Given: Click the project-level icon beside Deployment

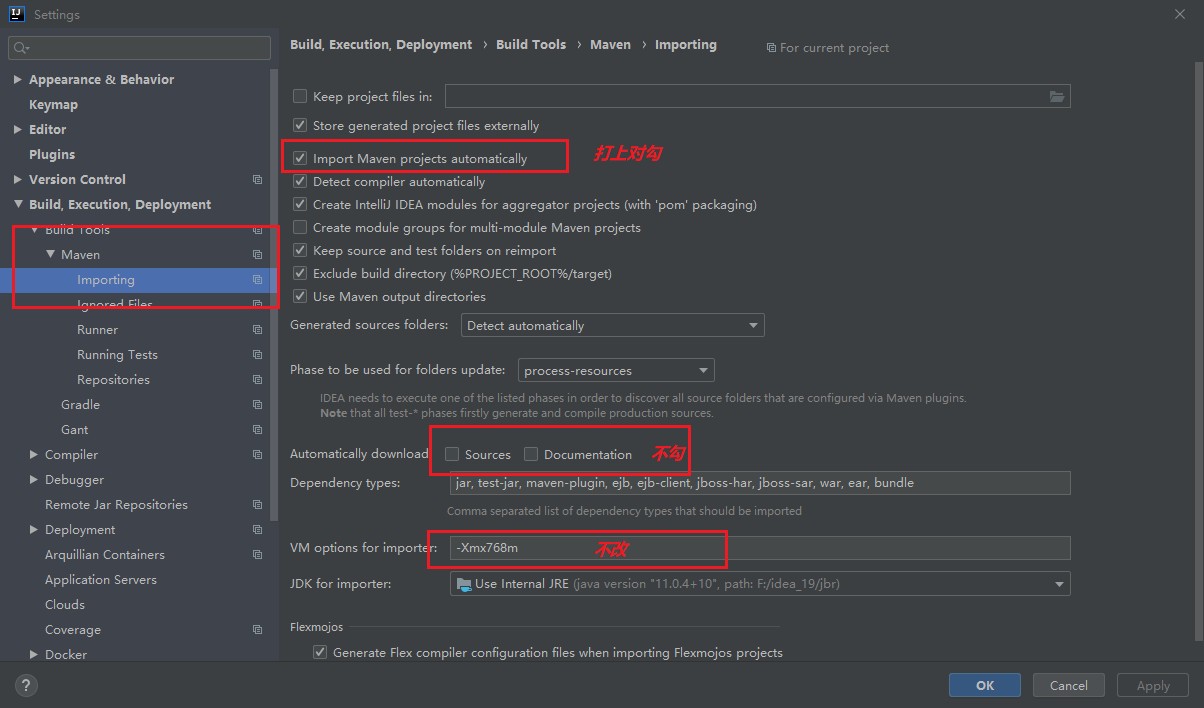Looking at the screenshot, I should (257, 530).
